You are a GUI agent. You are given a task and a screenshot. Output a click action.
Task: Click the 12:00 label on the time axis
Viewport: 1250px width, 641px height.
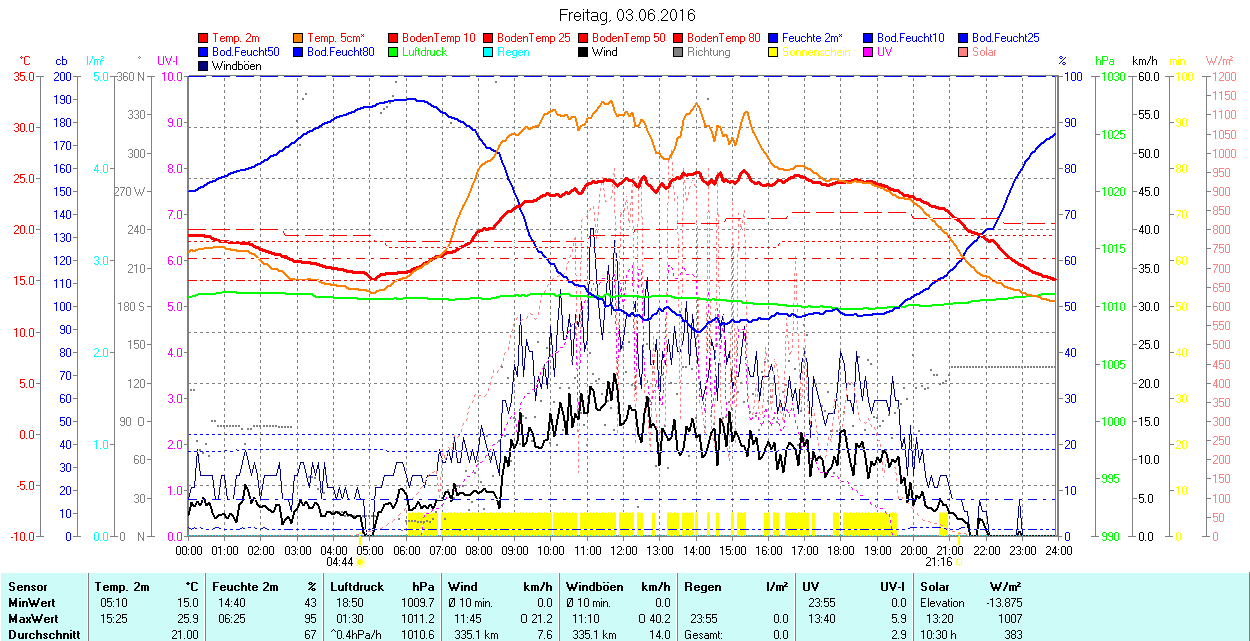click(623, 551)
